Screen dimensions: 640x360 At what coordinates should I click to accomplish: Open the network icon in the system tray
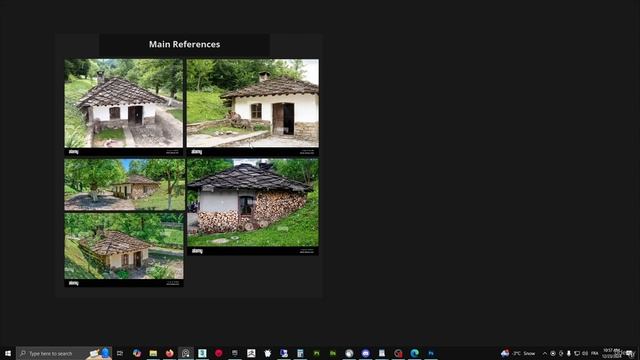click(x=577, y=353)
